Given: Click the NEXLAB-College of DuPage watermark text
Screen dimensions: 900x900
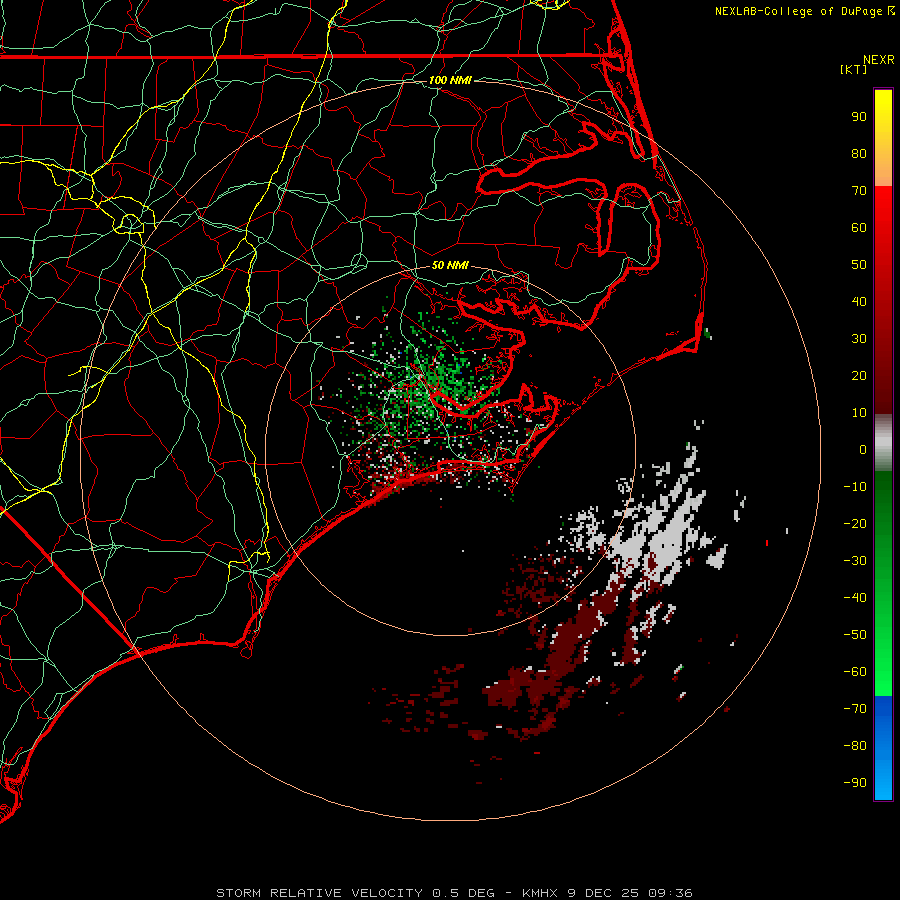Looking at the screenshot, I should click(x=804, y=11).
